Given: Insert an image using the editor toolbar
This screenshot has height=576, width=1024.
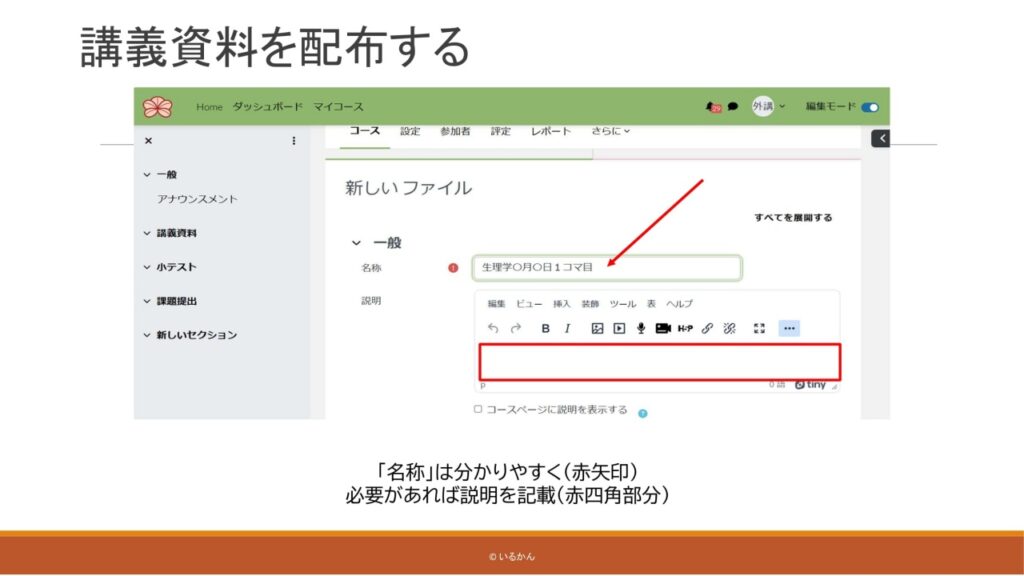Looking at the screenshot, I should pyautogui.click(x=597, y=328).
